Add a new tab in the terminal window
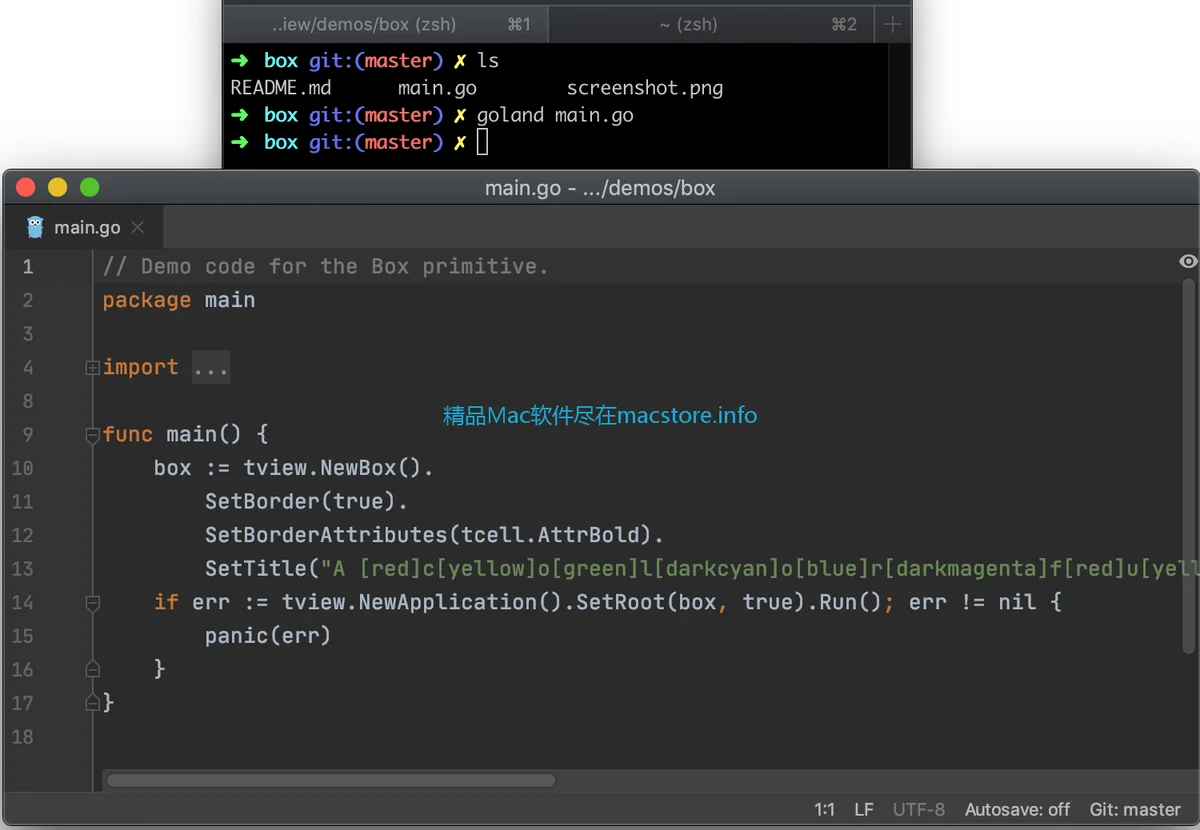This screenshot has height=830, width=1200. (x=893, y=24)
